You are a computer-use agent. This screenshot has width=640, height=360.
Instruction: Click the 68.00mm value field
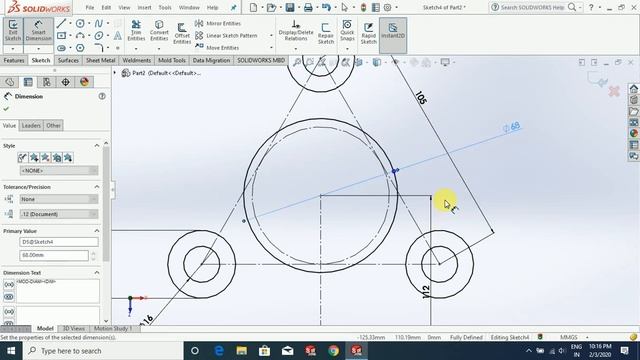click(54, 255)
